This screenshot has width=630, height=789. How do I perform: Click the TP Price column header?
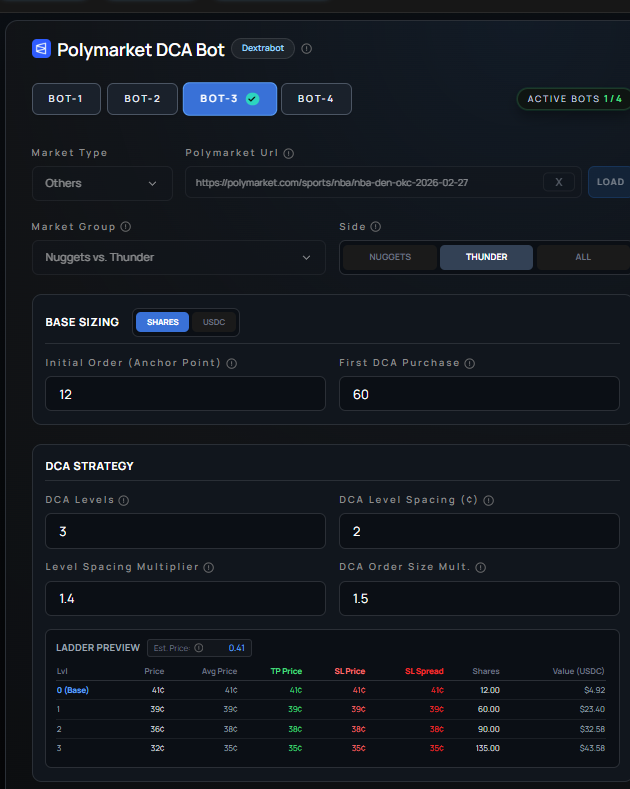coord(286,671)
